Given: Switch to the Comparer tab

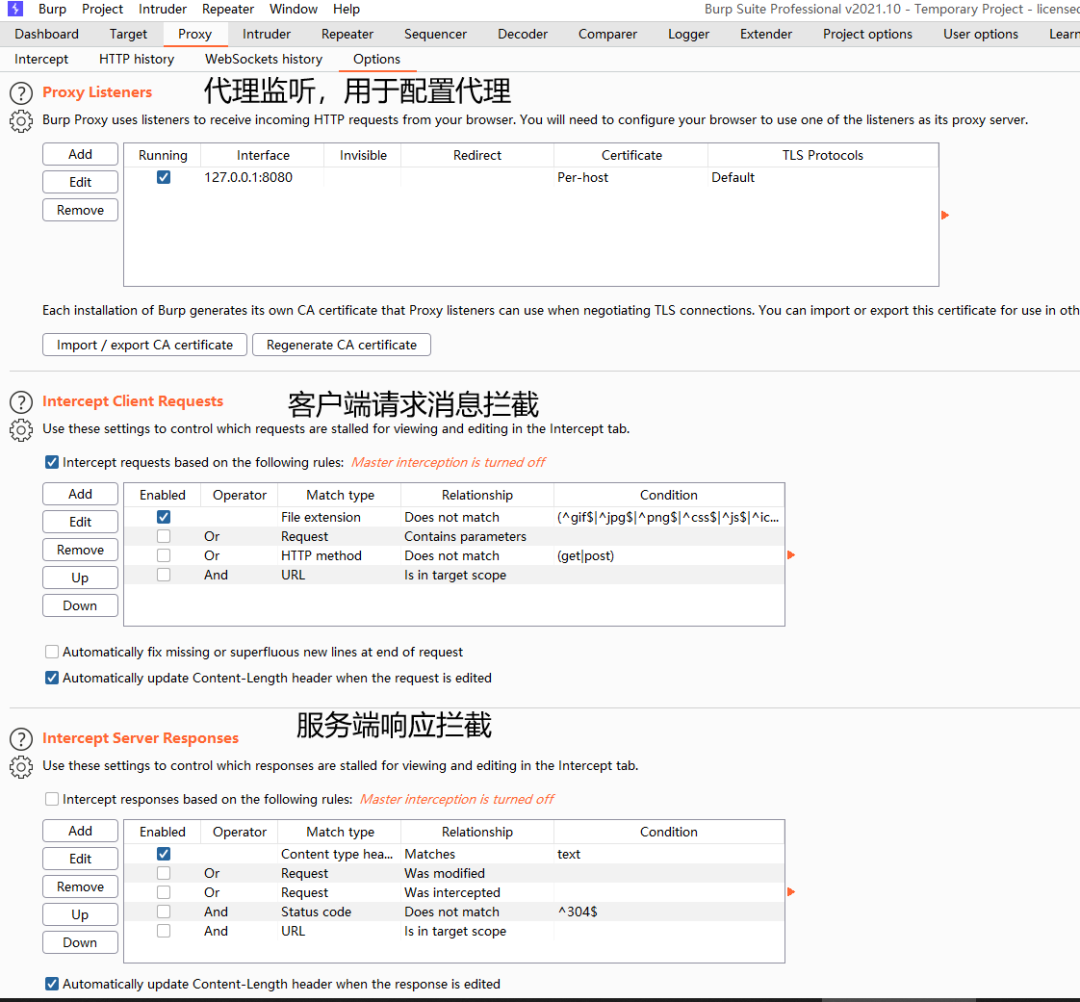Looking at the screenshot, I should pos(608,34).
